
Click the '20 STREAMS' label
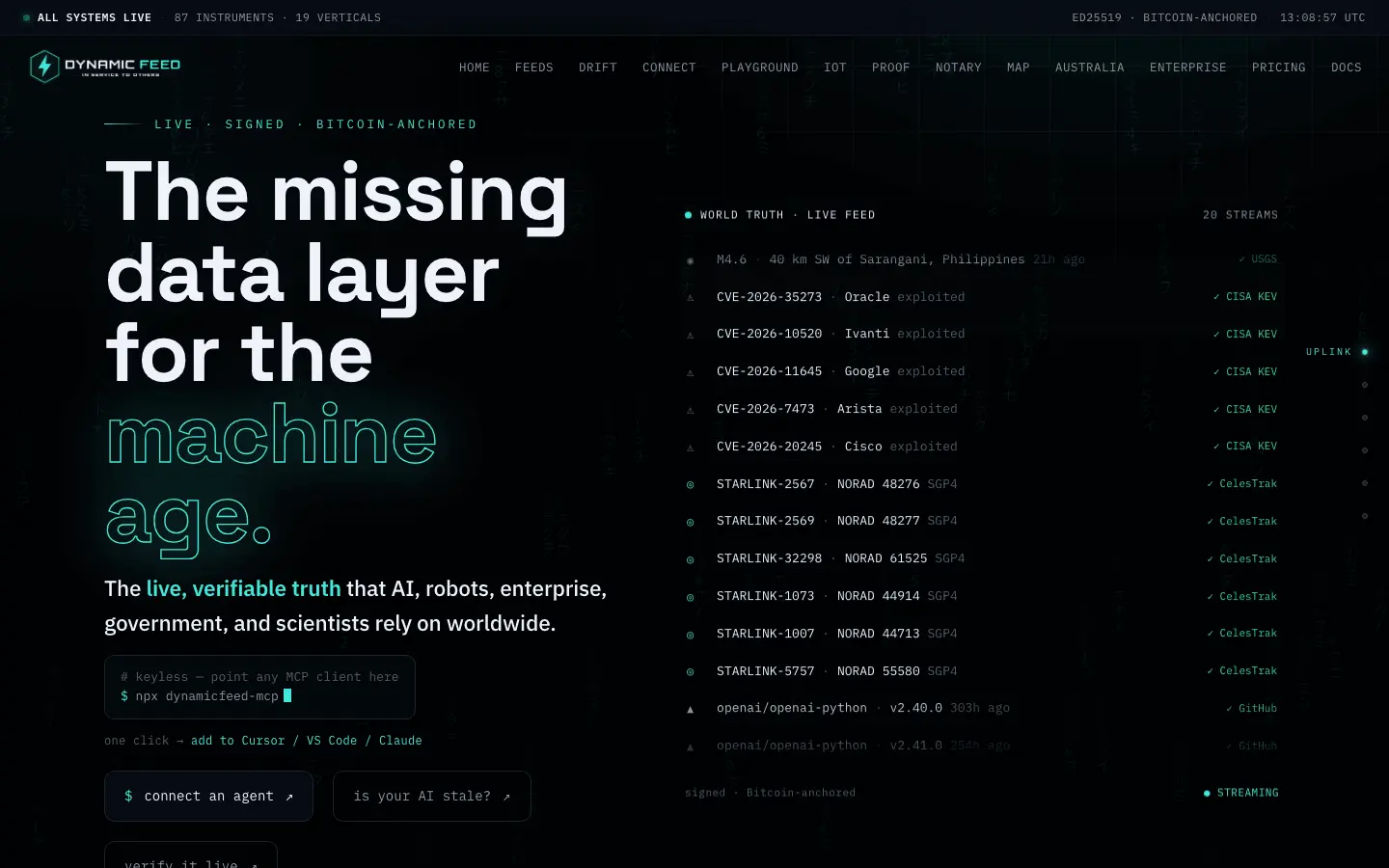pyautogui.click(x=1240, y=215)
